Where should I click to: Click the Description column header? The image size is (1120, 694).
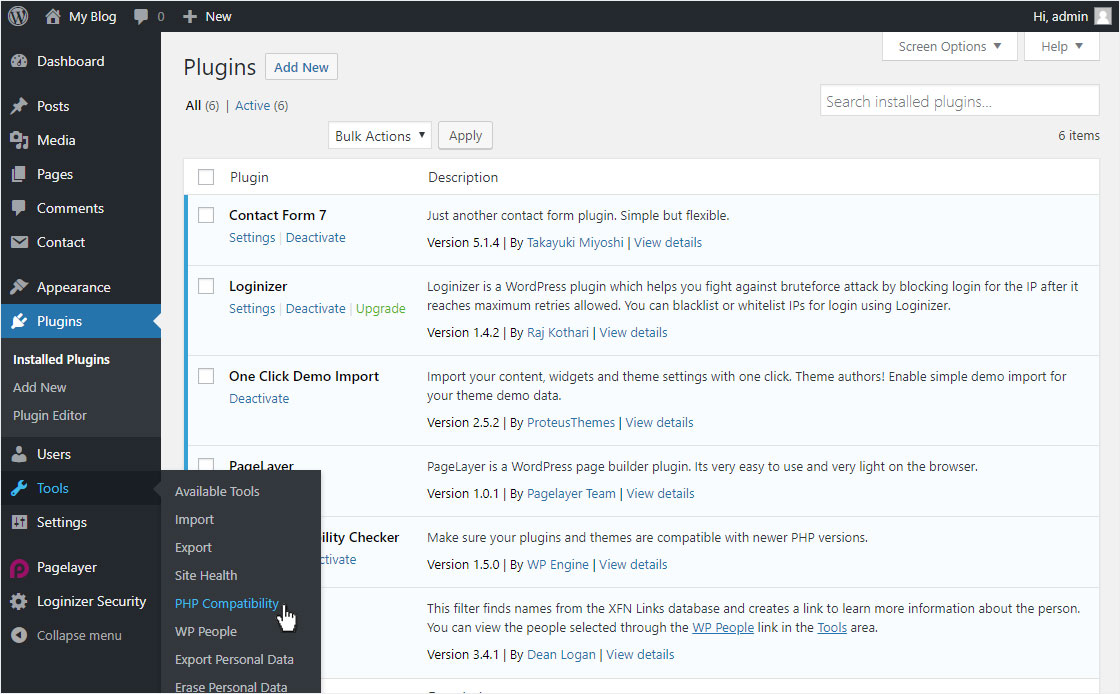(463, 177)
